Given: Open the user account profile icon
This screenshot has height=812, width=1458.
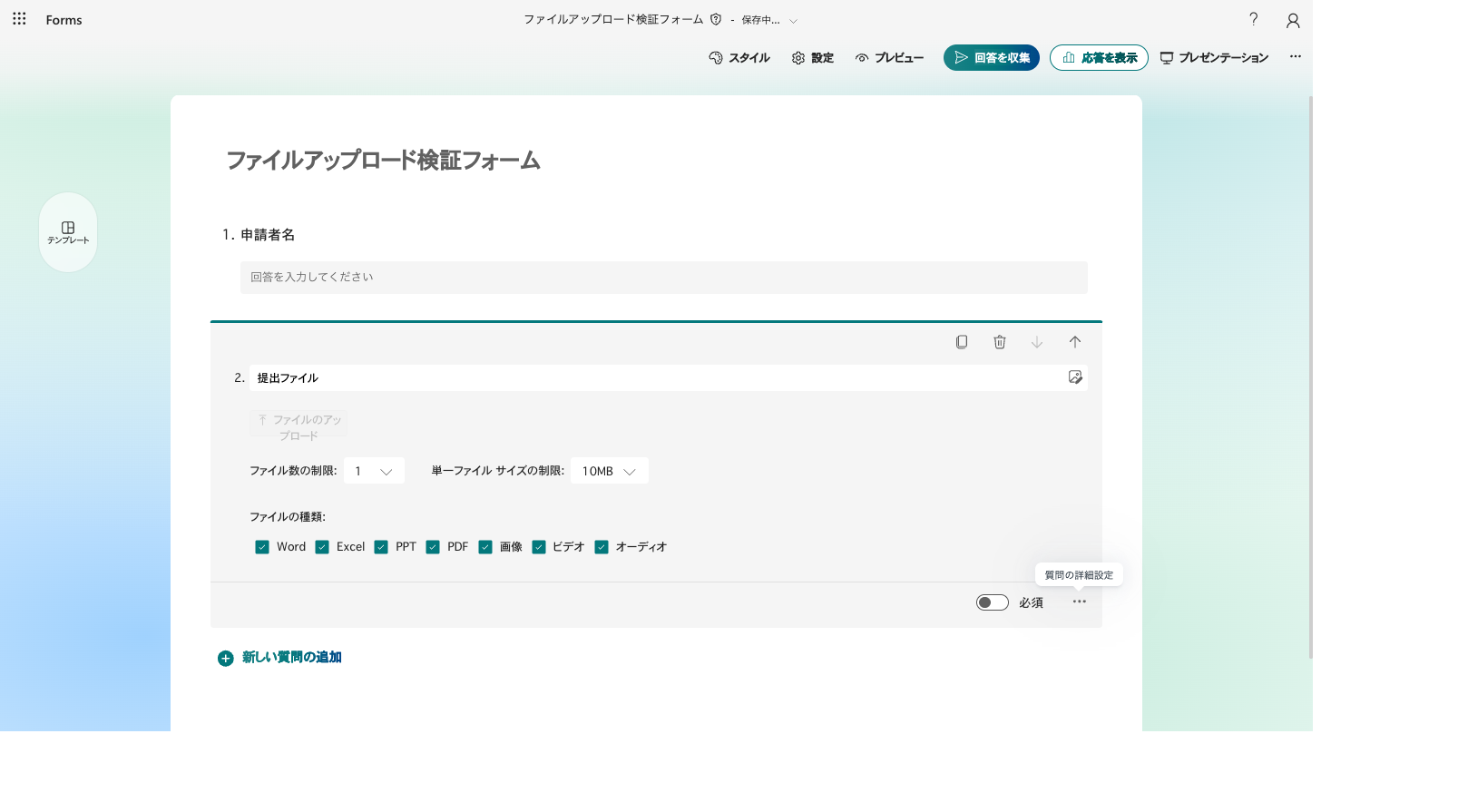Looking at the screenshot, I should pyautogui.click(x=1293, y=20).
